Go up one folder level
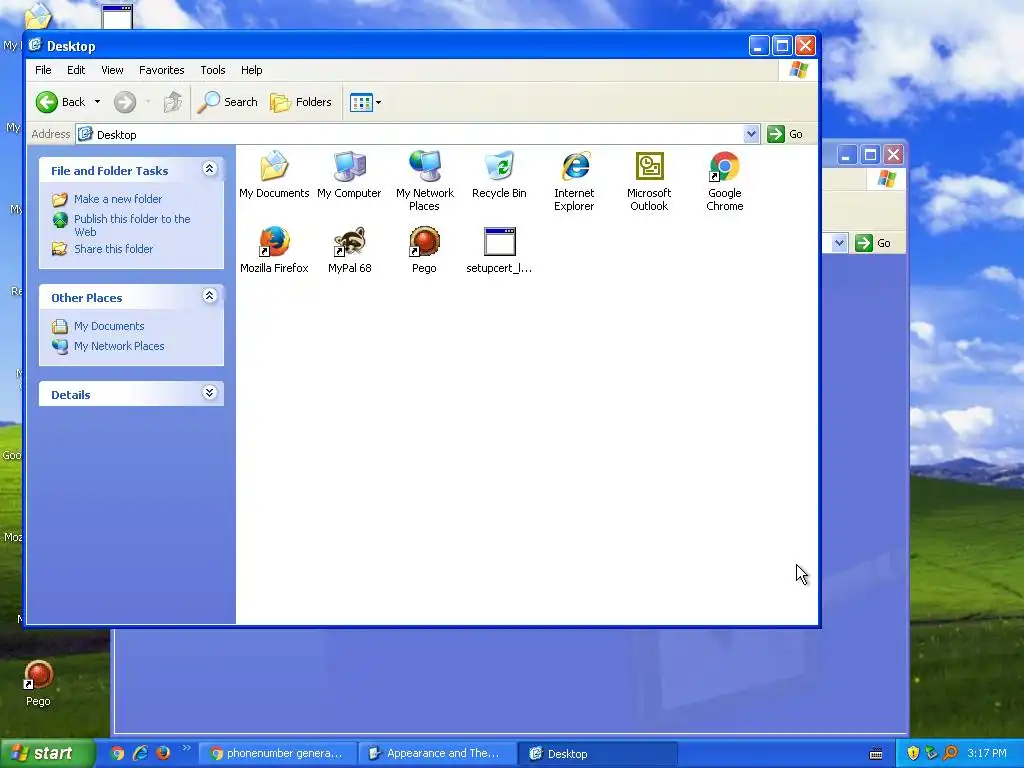 (x=172, y=102)
